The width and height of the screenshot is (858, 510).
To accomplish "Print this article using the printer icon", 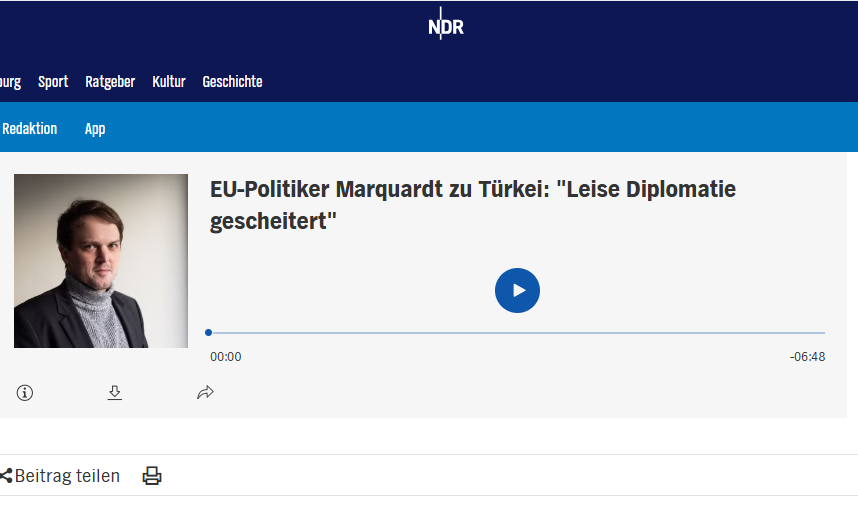I will (x=152, y=476).
